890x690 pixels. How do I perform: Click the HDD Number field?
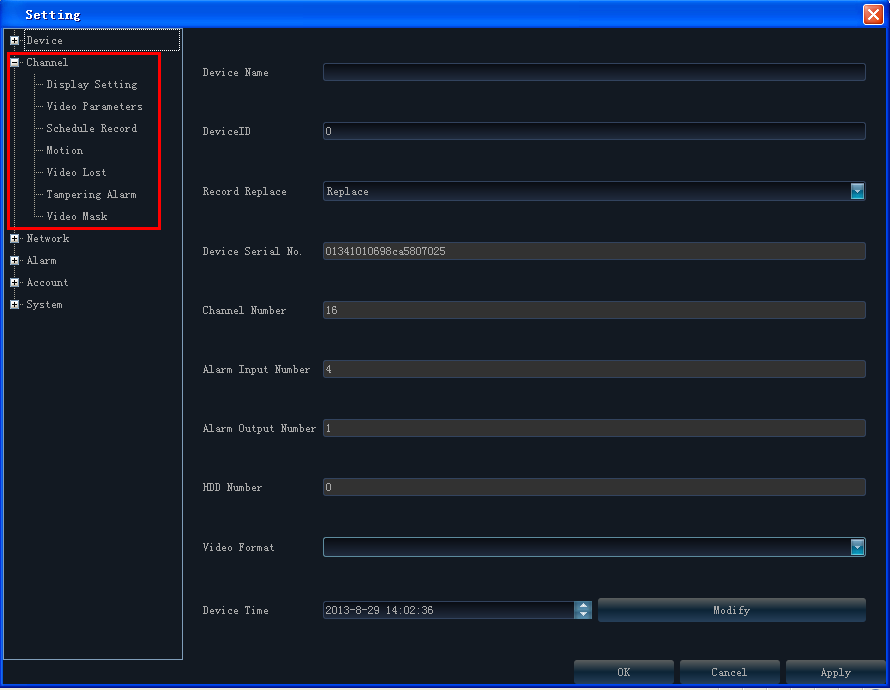click(x=594, y=487)
